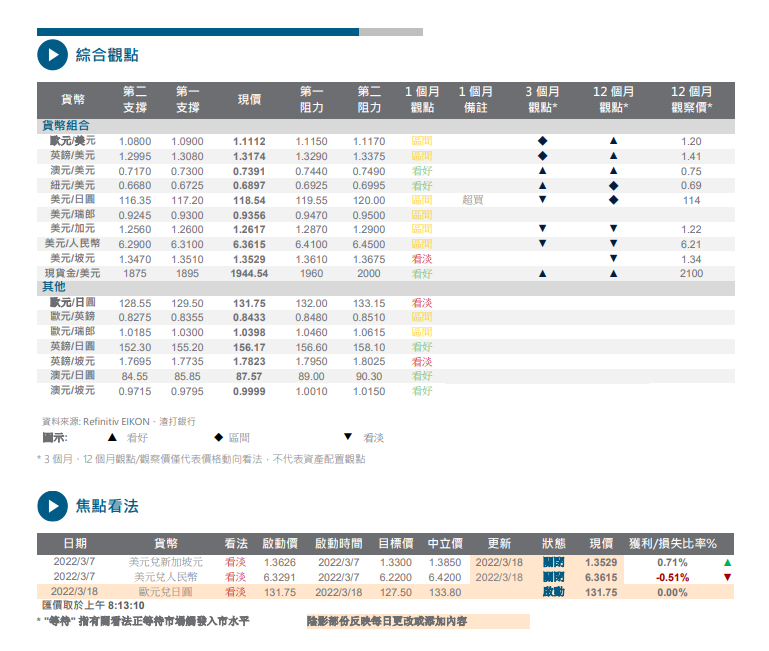The width and height of the screenshot is (769, 651).
Task: Click the 12 個月觀察價 column header
Action: (x=691, y=99)
